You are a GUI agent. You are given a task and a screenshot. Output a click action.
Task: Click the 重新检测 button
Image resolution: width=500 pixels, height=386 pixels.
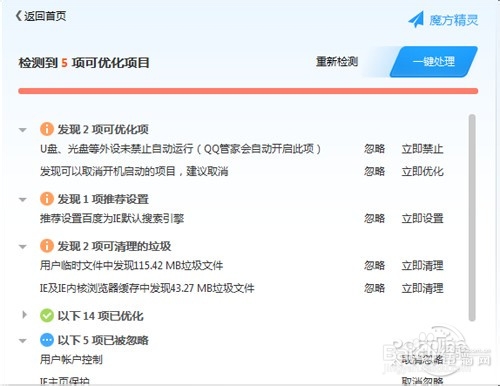[x=337, y=62]
